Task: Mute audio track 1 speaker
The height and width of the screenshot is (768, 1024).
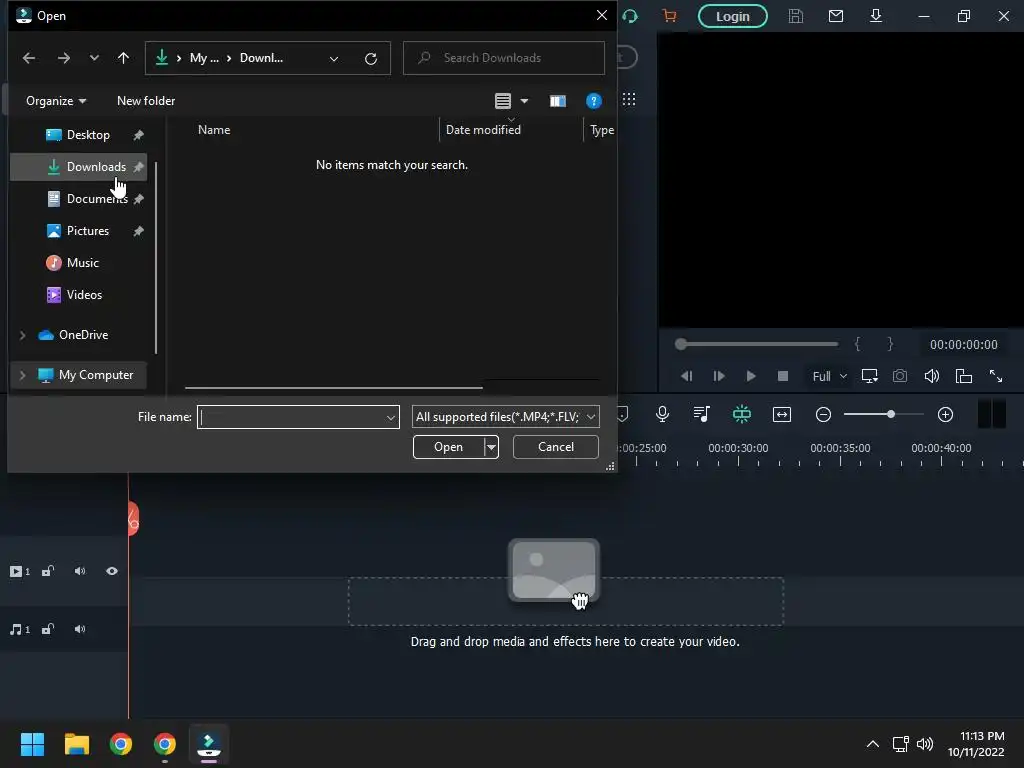Action: click(80, 630)
